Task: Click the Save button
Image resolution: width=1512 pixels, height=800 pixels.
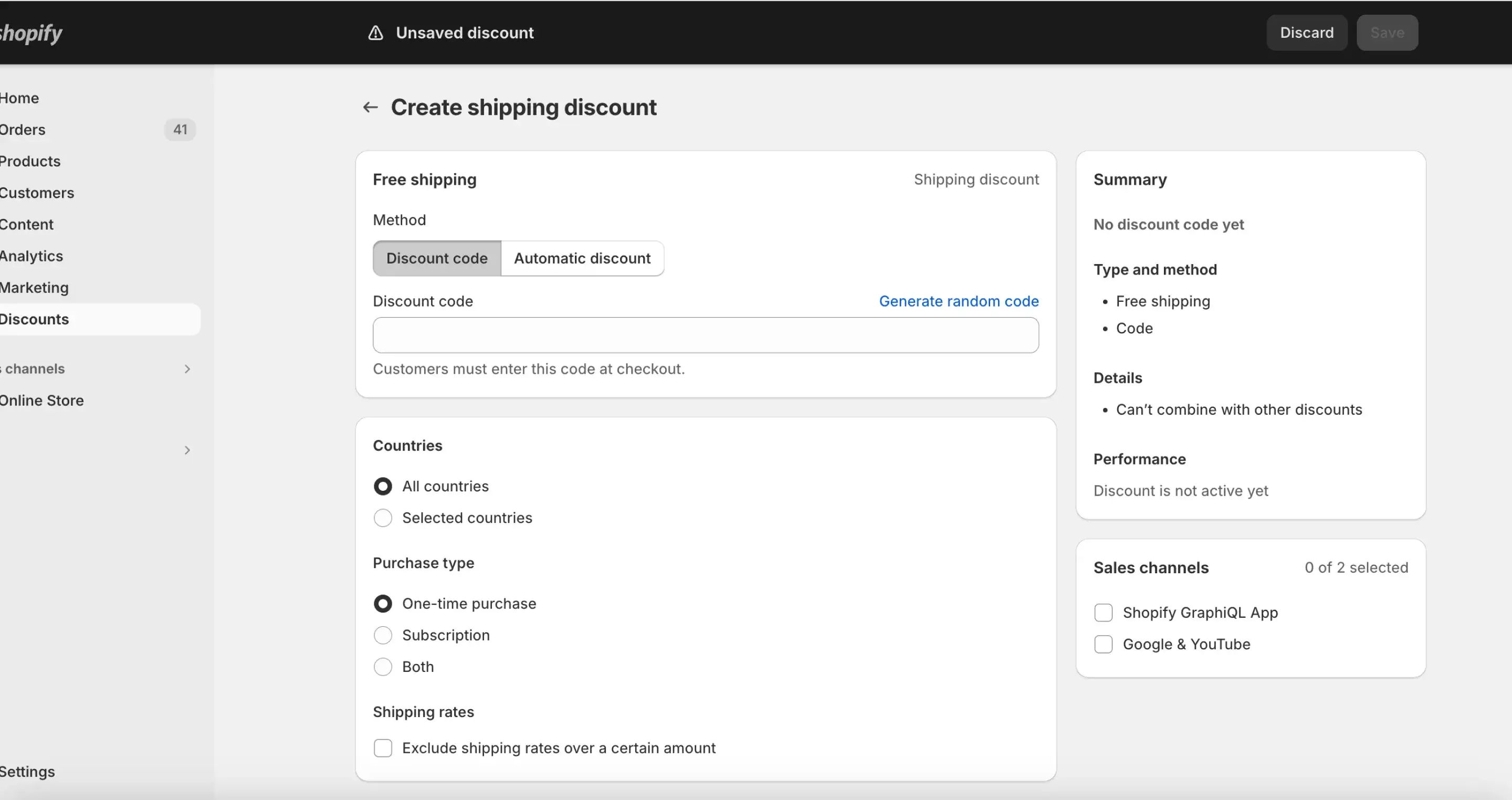Action: click(x=1387, y=33)
